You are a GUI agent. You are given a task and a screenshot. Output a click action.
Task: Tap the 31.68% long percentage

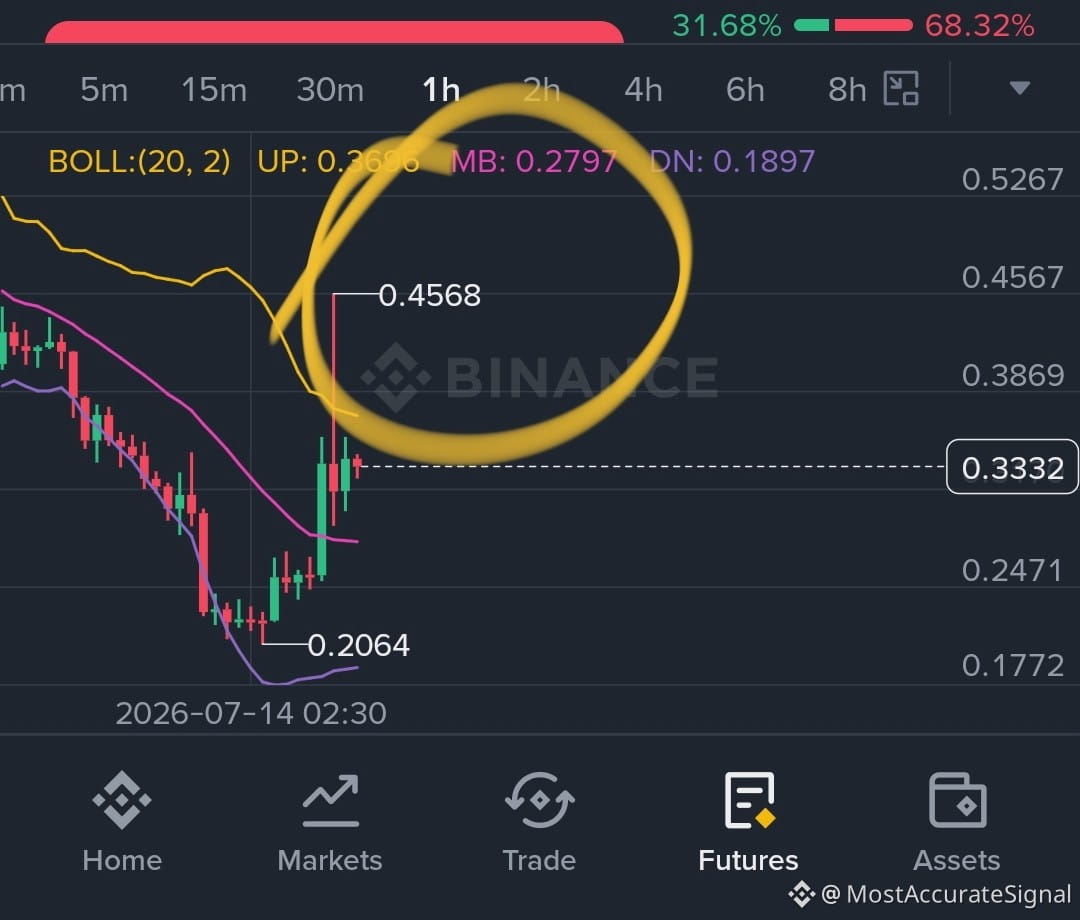(727, 26)
